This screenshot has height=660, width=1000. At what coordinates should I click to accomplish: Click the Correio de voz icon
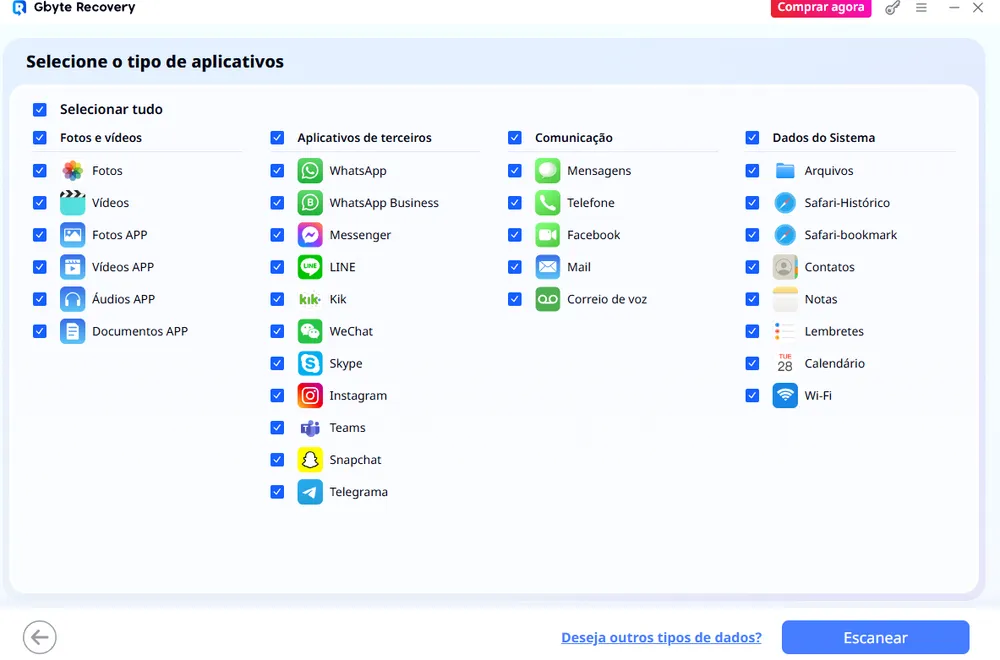(547, 299)
